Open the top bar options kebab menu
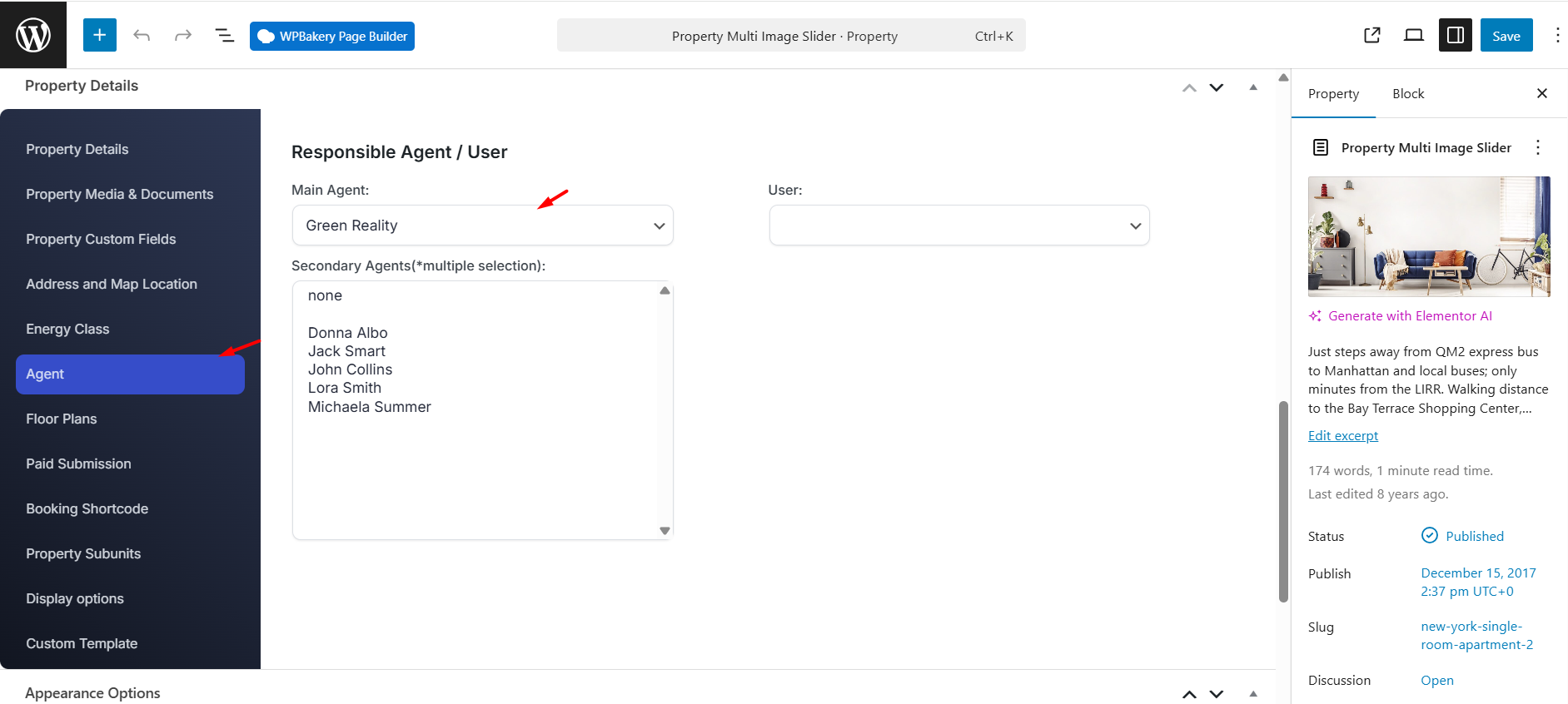This screenshot has width=1568, height=704. [x=1557, y=35]
